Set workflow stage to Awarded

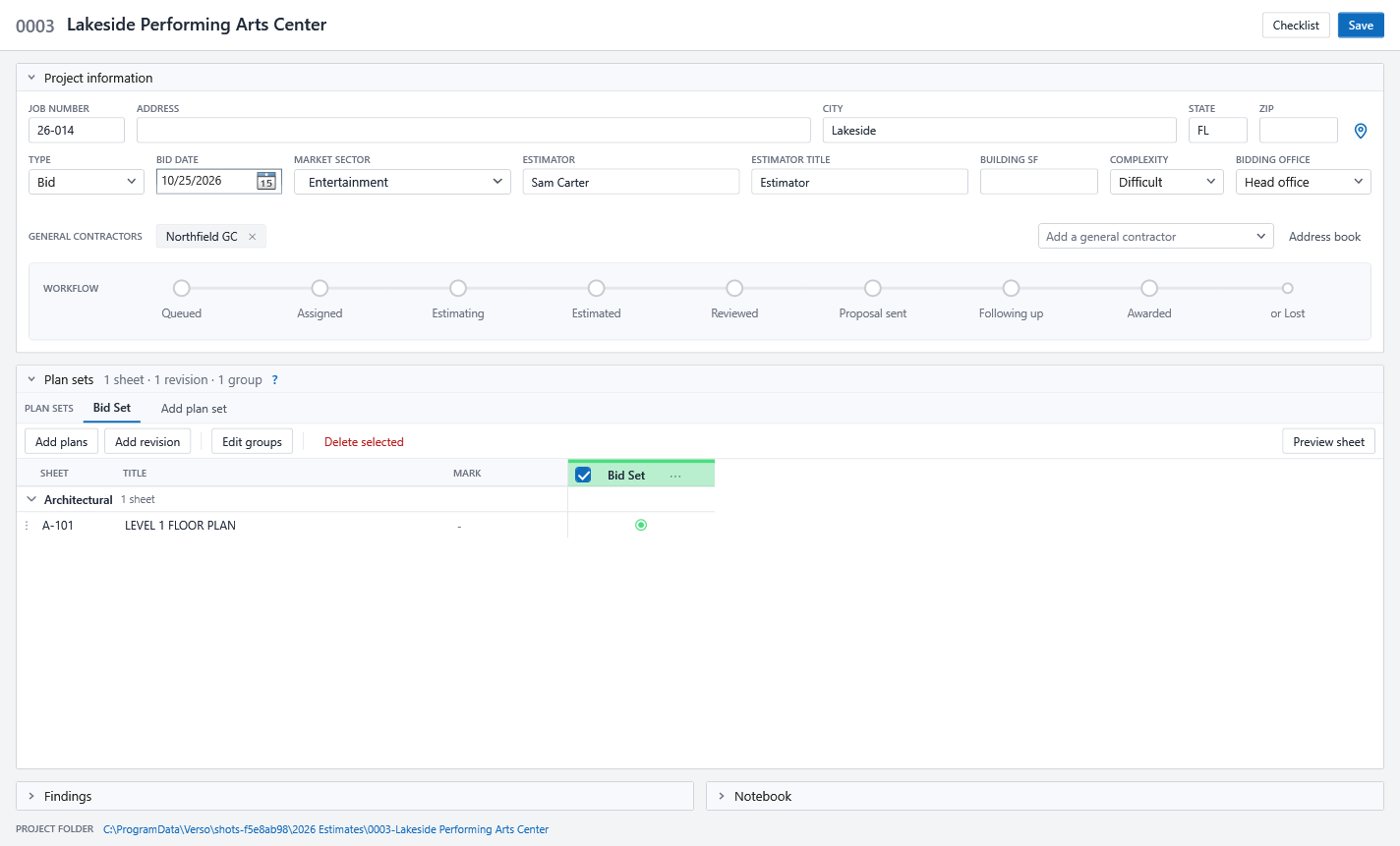[1149, 288]
